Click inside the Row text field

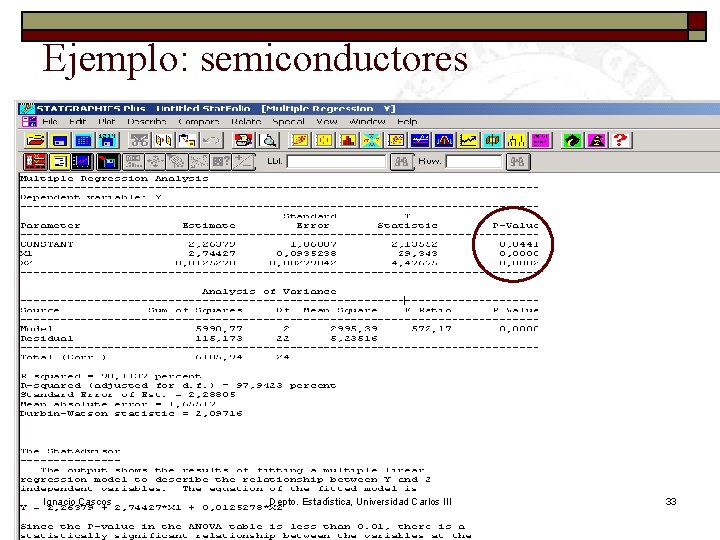click(x=474, y=162)
